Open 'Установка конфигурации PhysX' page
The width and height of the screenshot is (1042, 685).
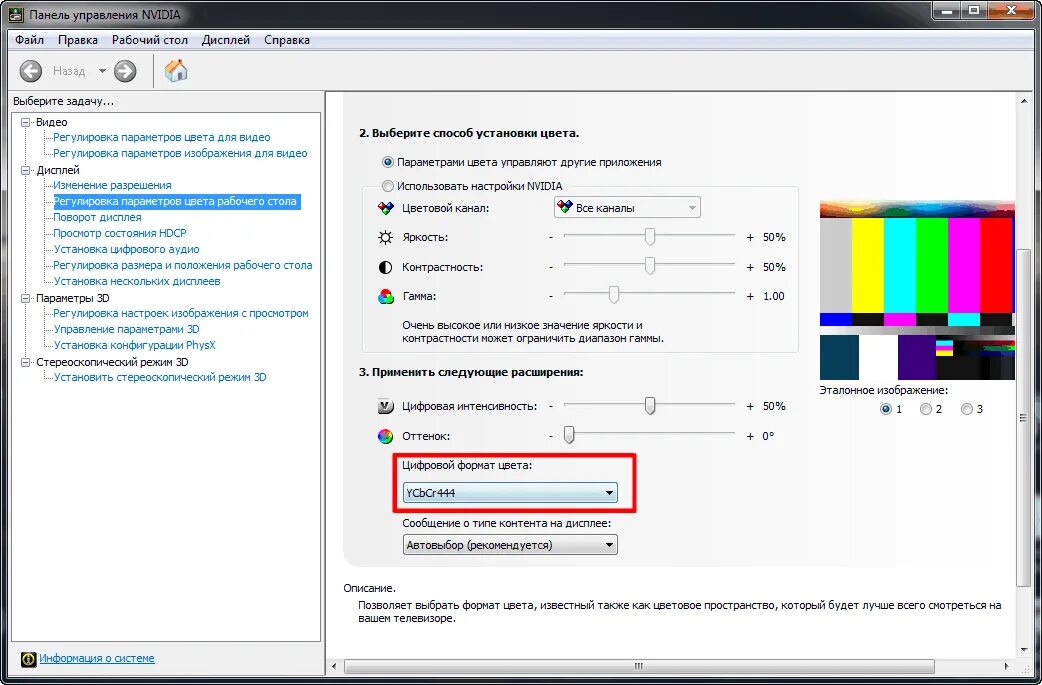pyautogui.click(x=134, y=345)
